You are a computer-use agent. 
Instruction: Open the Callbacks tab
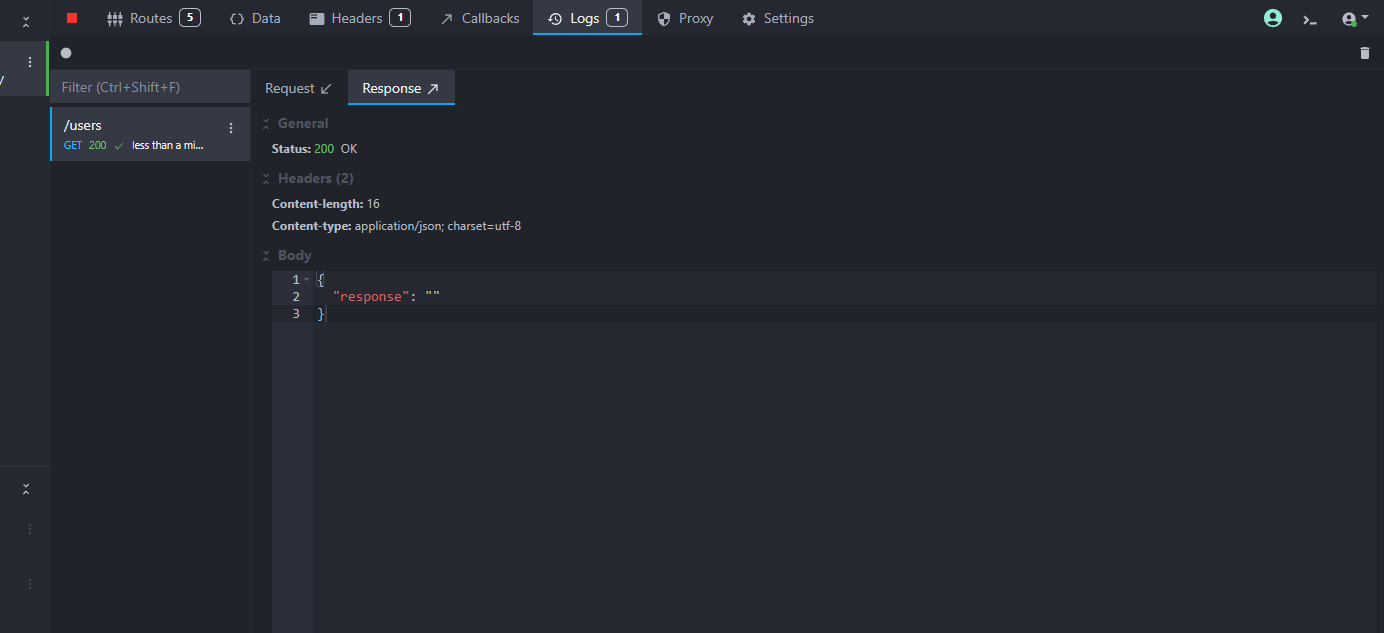pos(480,18)
